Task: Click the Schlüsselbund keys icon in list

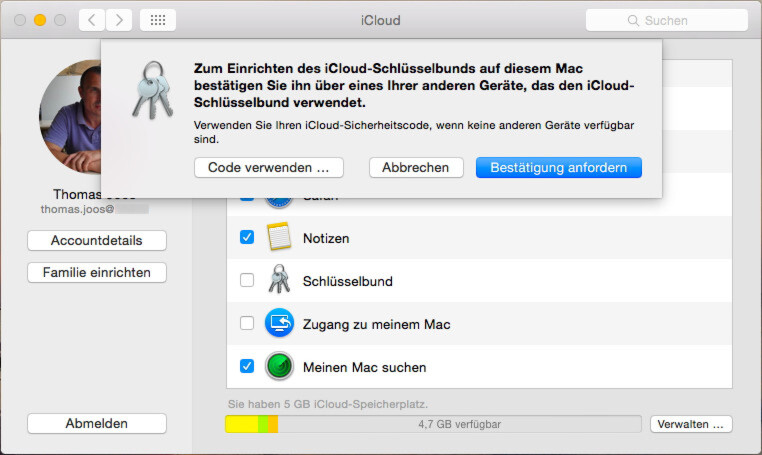Action: point(279,279)
